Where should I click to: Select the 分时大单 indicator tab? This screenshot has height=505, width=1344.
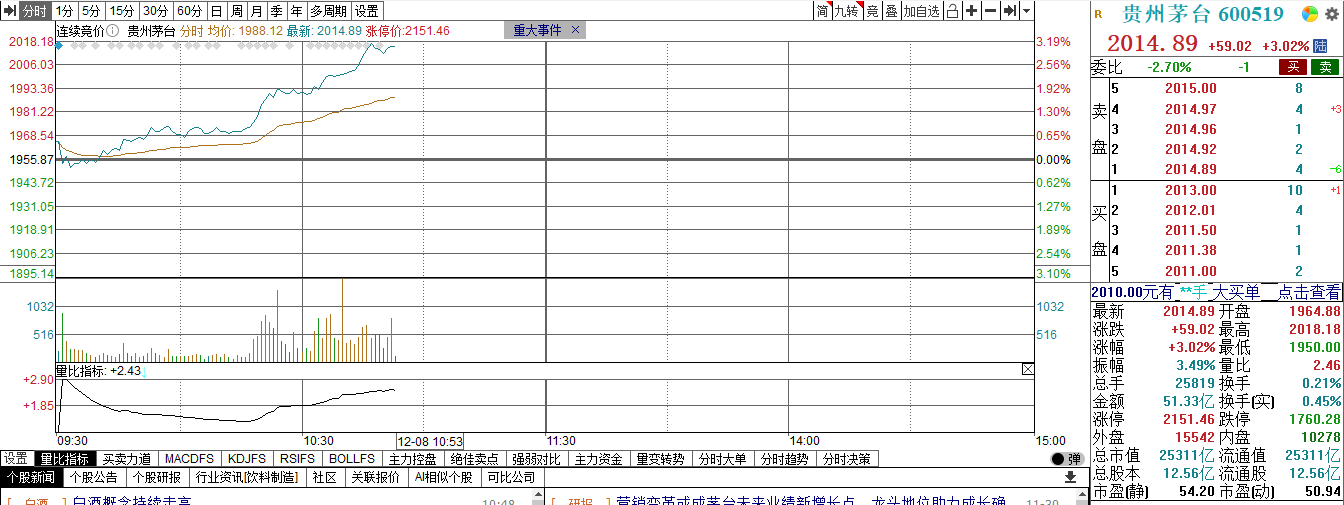722,459
